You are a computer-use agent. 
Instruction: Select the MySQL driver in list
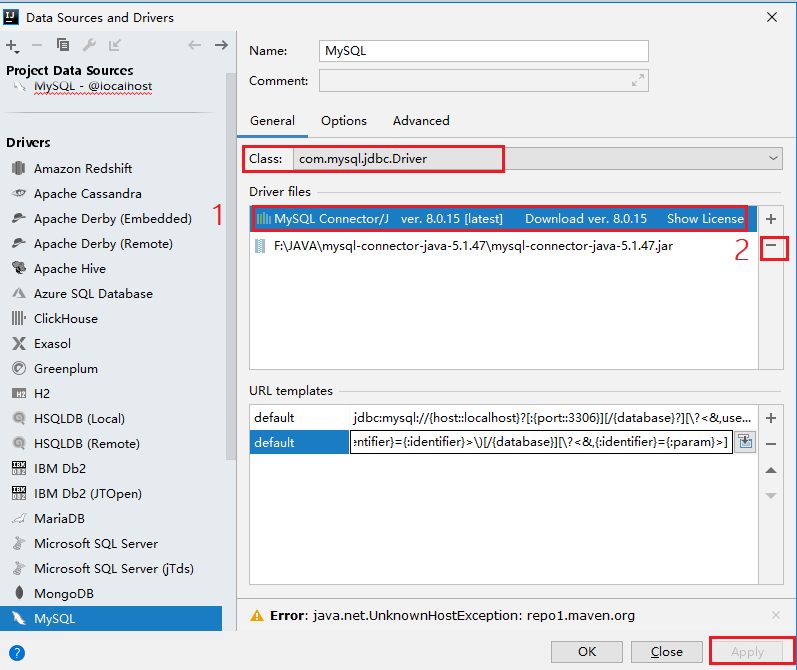point(111,619)
